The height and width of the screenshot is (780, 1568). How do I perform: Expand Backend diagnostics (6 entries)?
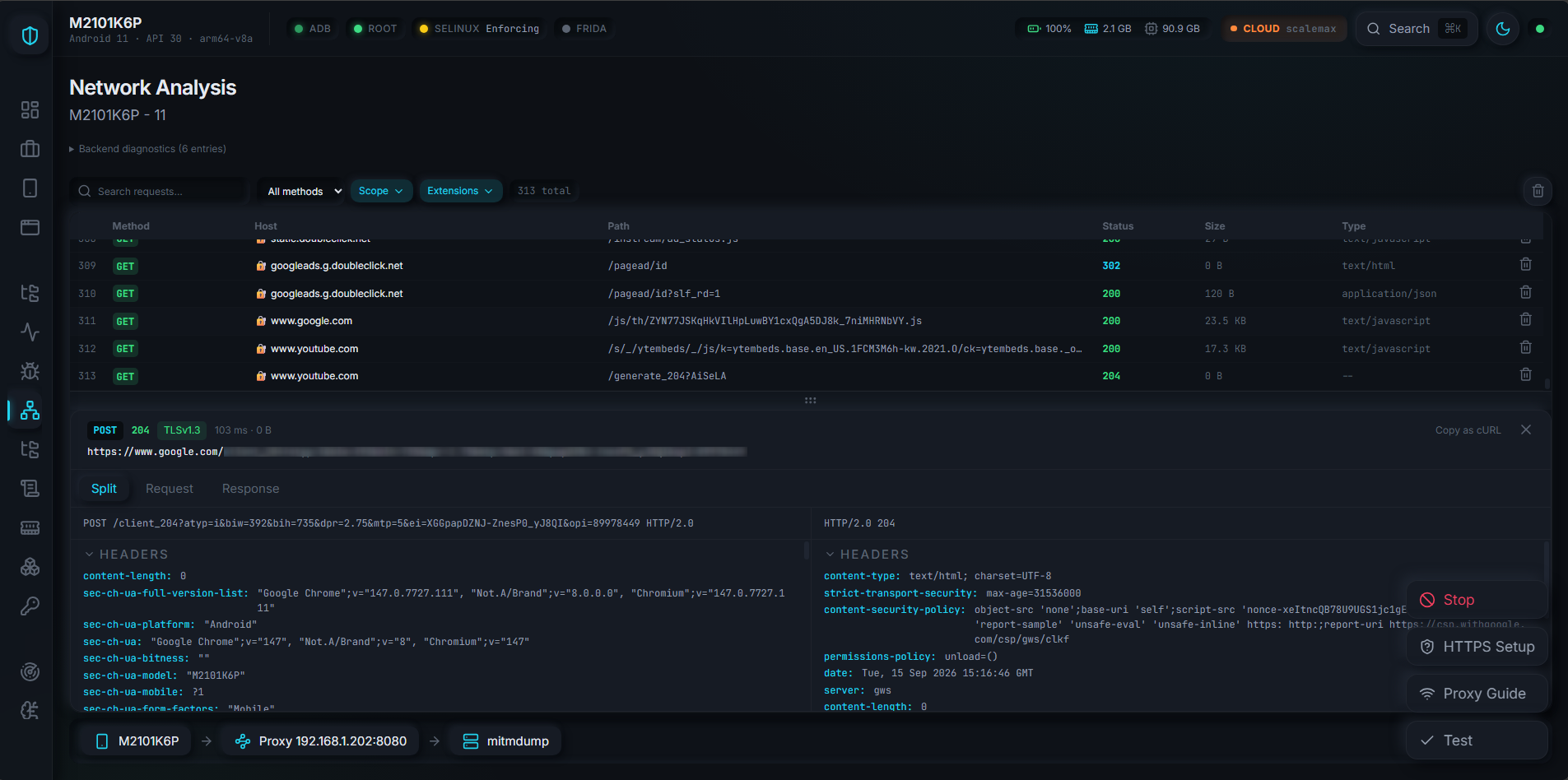coord(147,149)
